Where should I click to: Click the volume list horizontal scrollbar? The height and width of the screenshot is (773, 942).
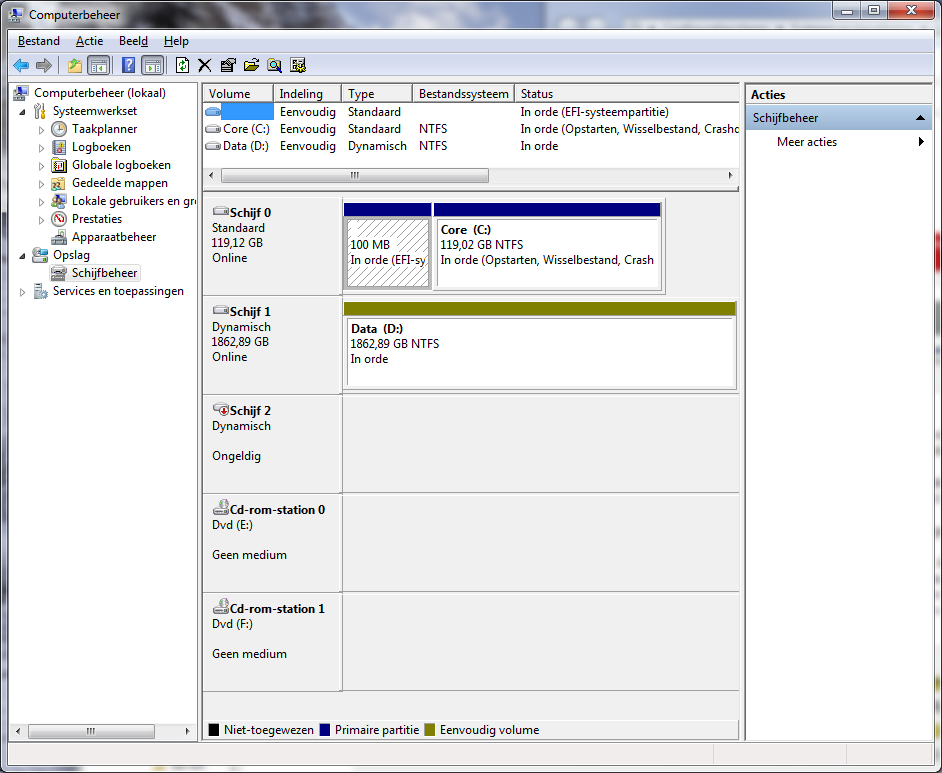tap(355, 175)
